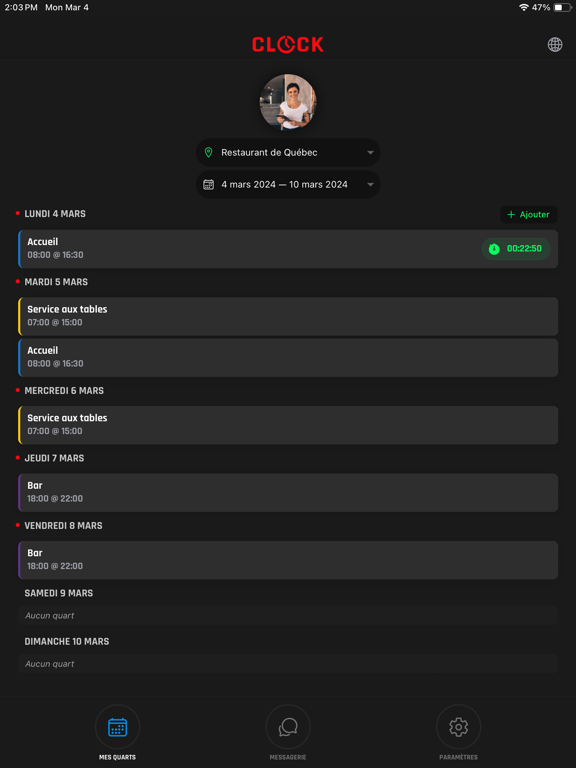Viewport: 576px width, 768px height.
Task: Open Monday's Accueil shift card
Action: [x=288, y=249]
